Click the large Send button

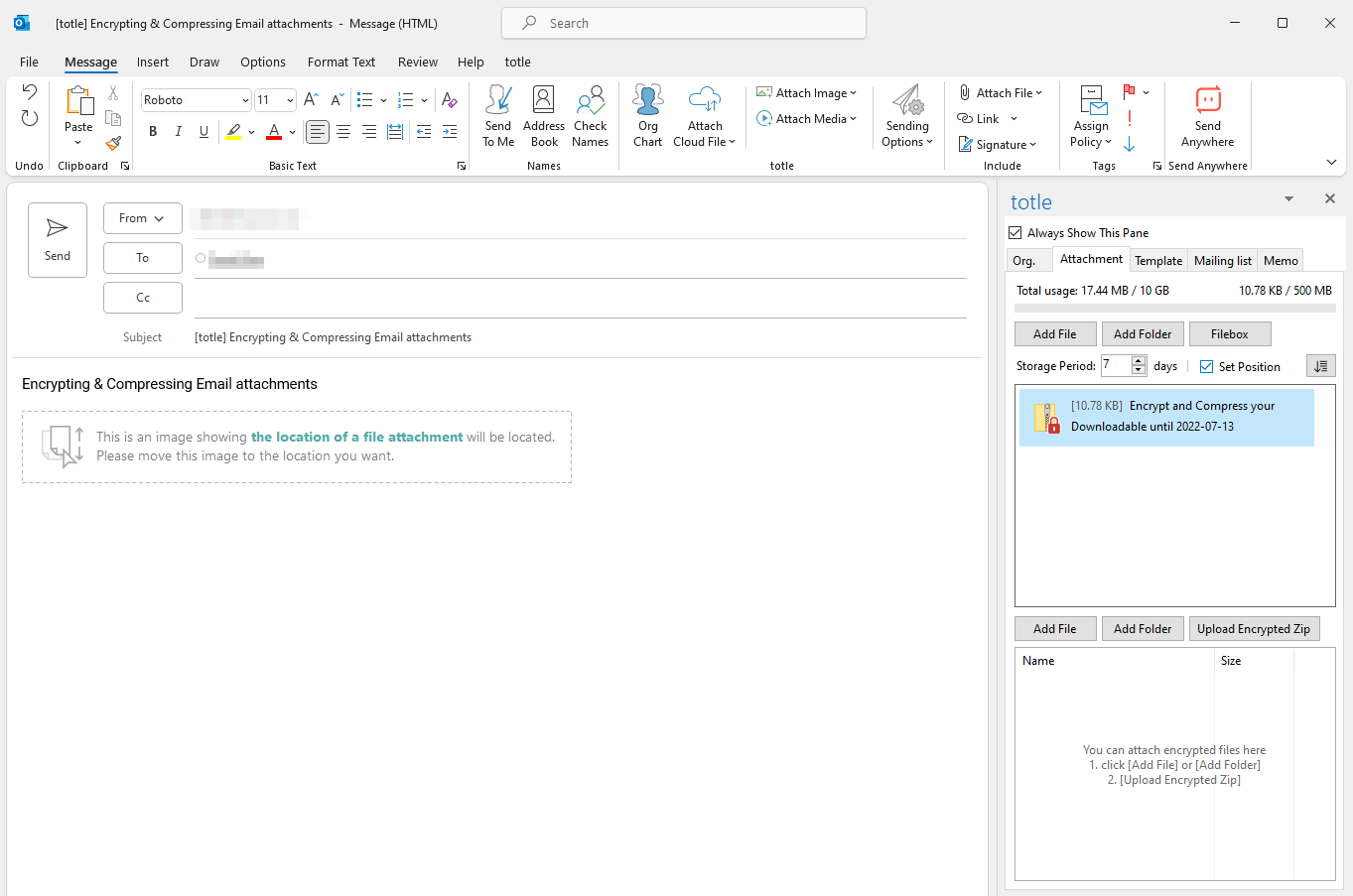tap(58, 240)
